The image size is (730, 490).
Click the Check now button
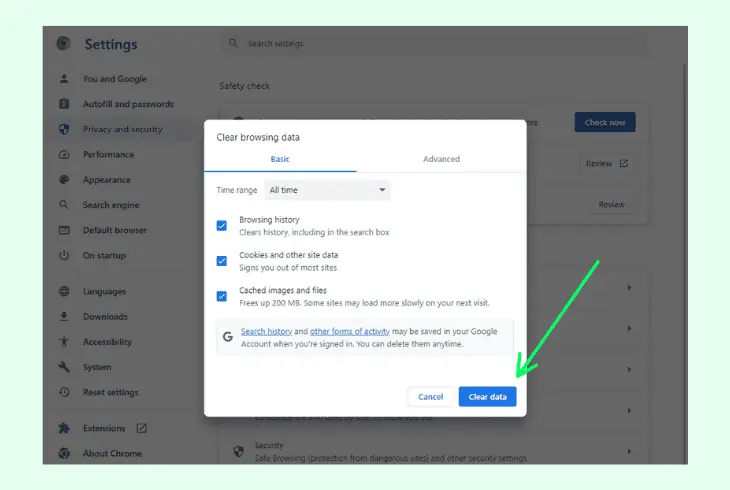pyautogui.click(x=605, y=122)
